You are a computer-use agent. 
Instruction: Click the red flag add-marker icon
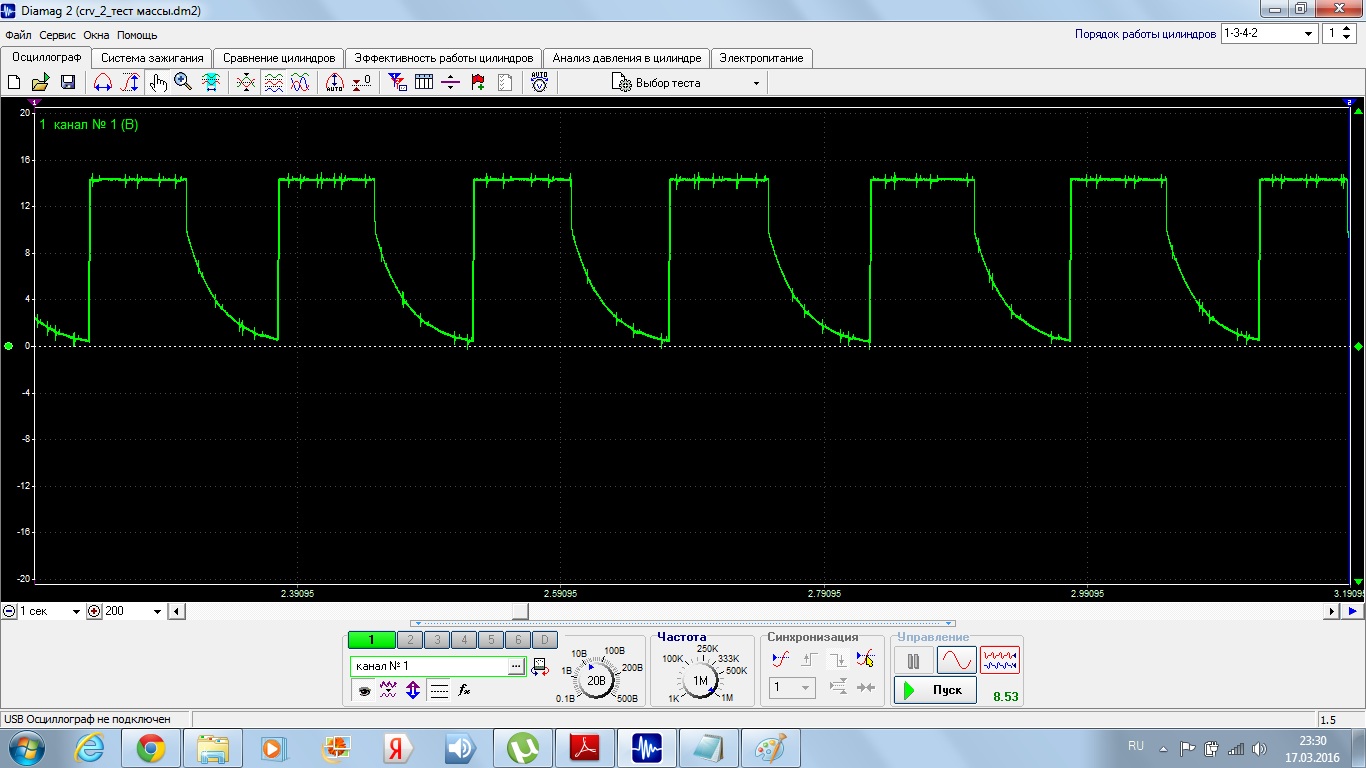click(x=478, y=83)
